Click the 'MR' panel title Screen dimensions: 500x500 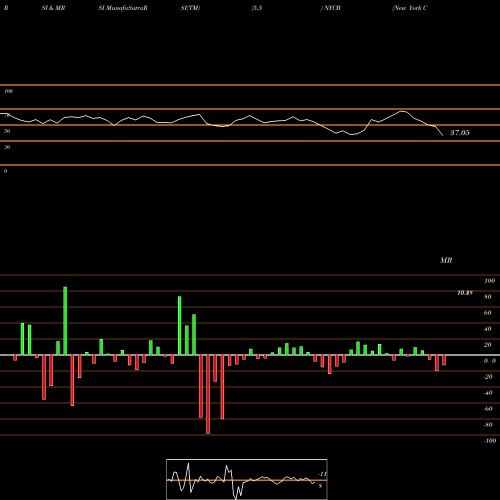(446, 260)
